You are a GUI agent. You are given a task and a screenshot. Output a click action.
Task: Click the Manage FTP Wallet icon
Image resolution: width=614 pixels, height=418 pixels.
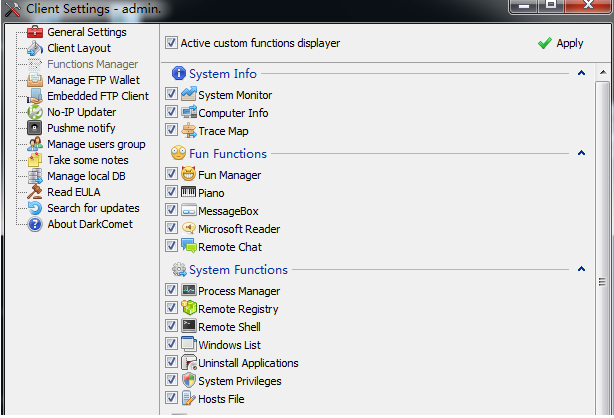(35, 80)
